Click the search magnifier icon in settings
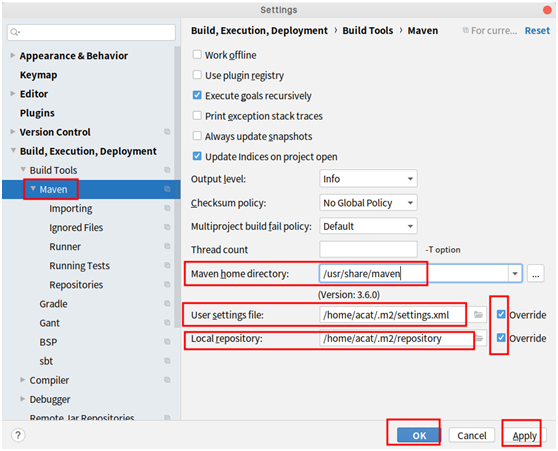The height and width of the screenshot is (451, 558). point(15,32)
